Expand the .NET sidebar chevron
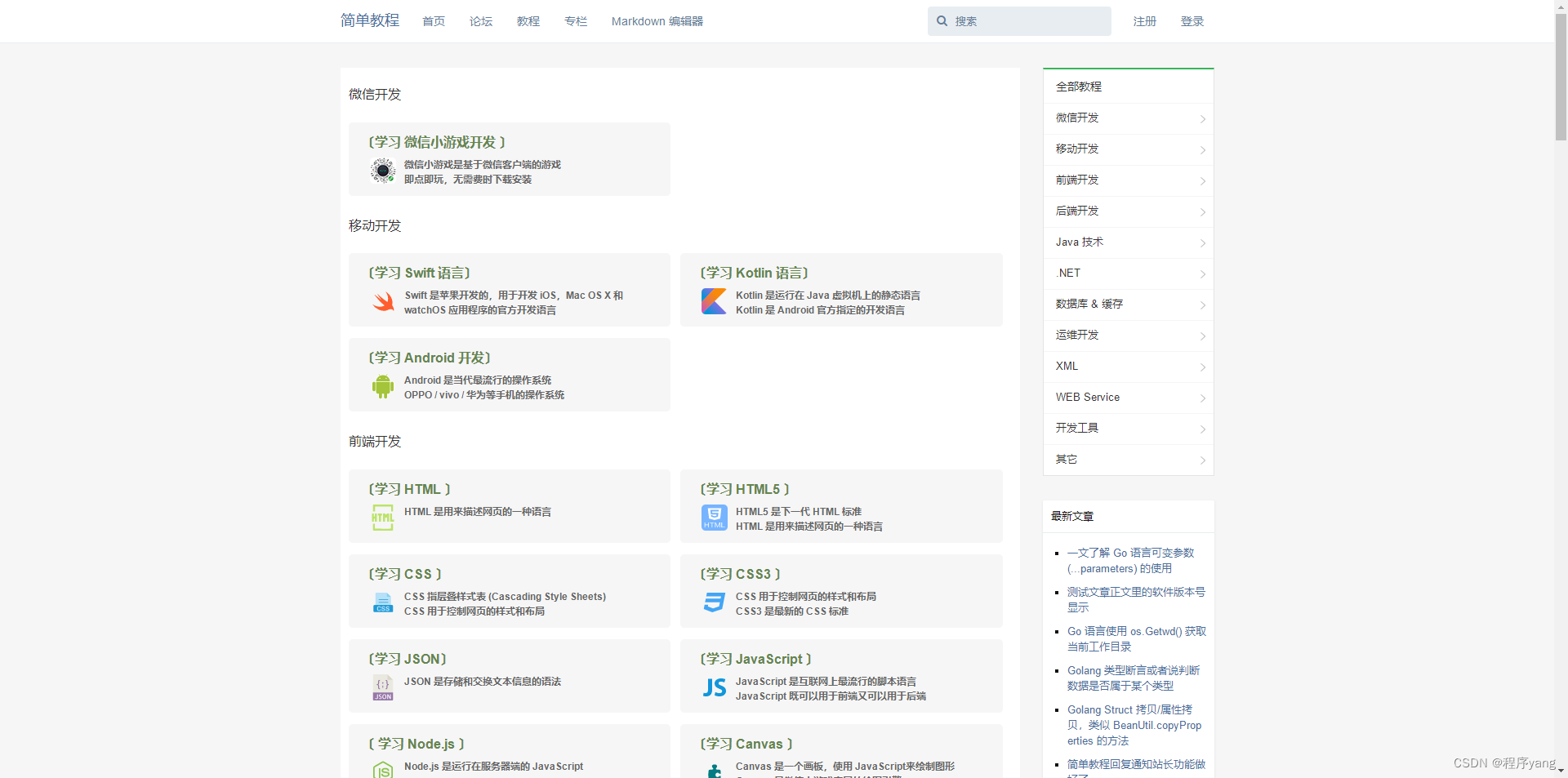This screenshot has height=778, width=1568. [x=1202, y=274]
